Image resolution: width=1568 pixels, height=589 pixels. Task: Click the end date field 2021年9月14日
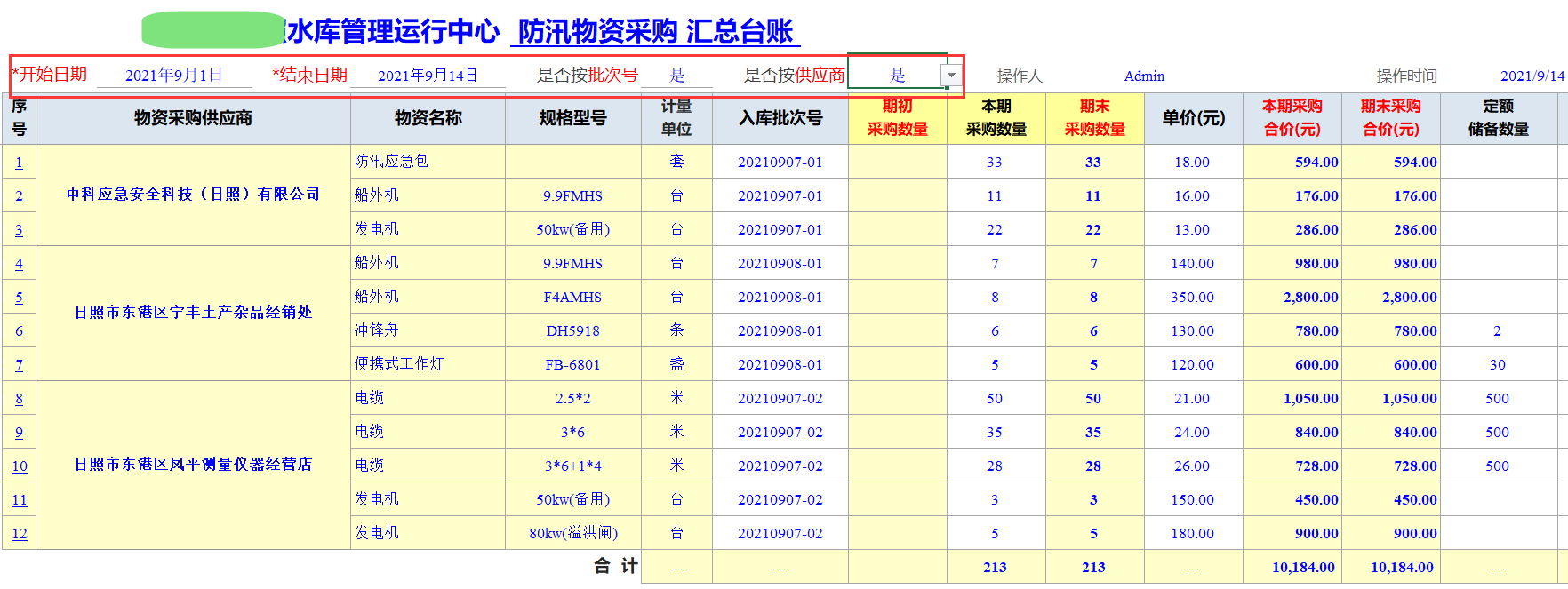pyautogui.click(x=428, y=76)
